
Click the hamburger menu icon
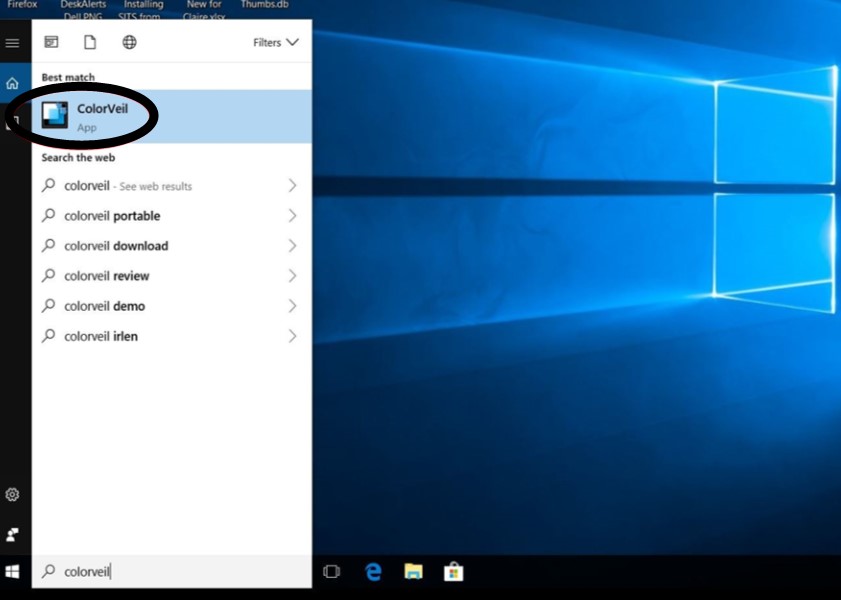pos(13,43)
